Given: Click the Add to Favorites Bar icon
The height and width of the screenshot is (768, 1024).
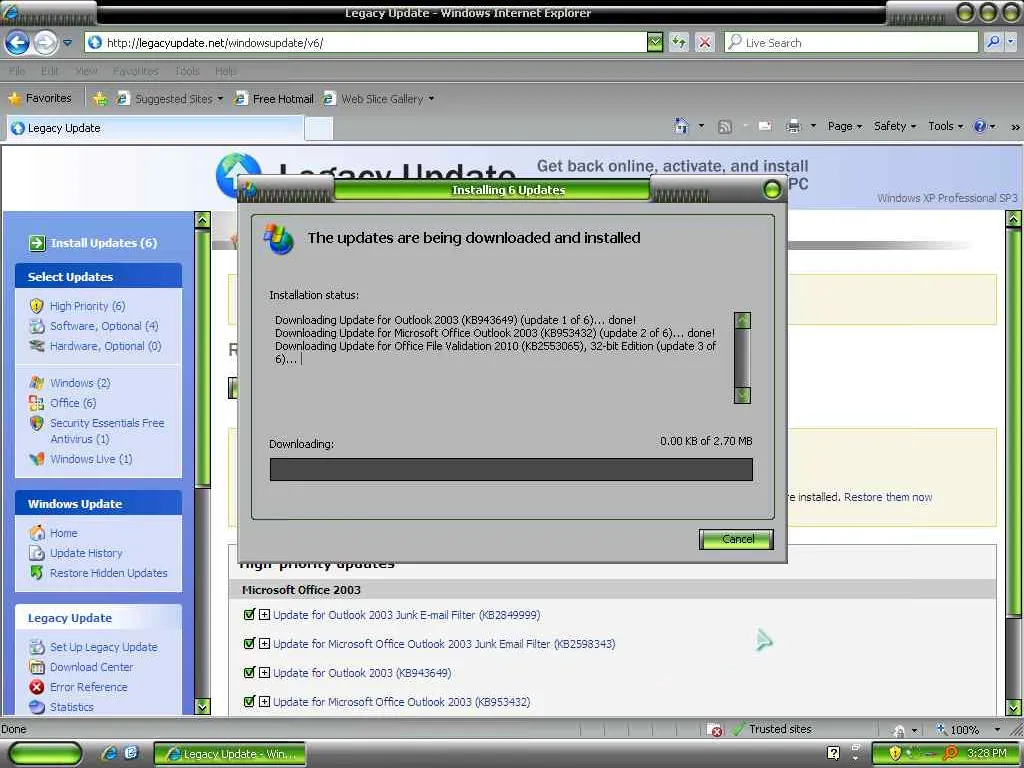Looking at the screenshot, I should 99,99.
